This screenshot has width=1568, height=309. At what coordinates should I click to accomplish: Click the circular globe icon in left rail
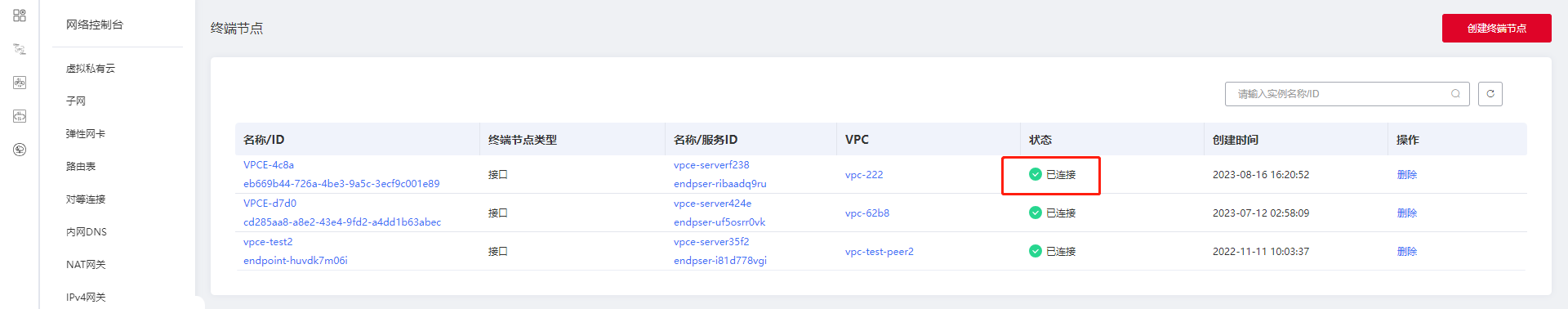click(x=20, y=150)
